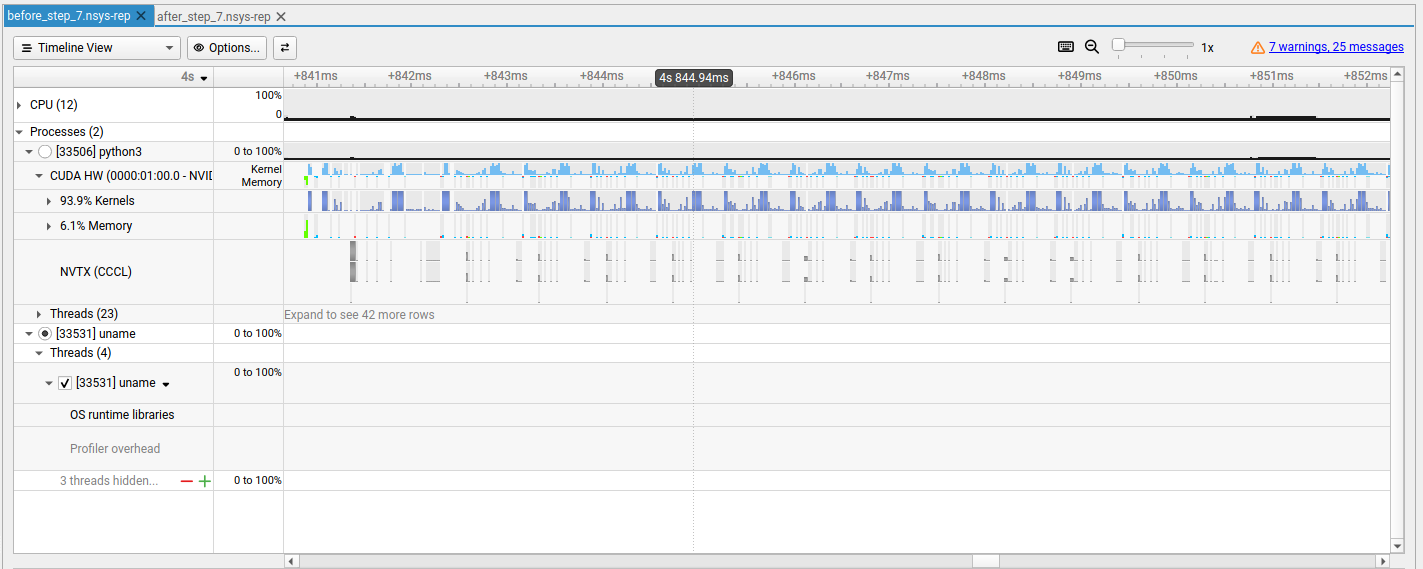Expand the 93.9% Kernels row

(49, 201)
